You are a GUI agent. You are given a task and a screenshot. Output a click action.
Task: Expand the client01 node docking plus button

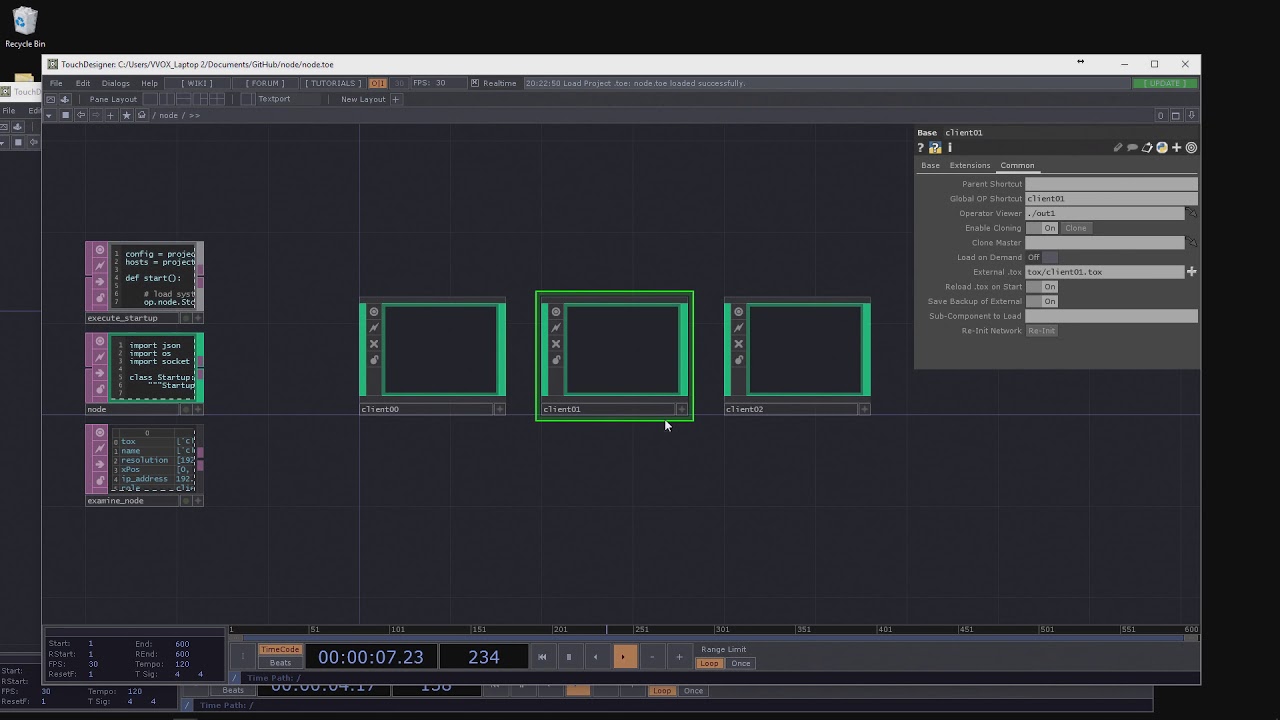point(682,409)
